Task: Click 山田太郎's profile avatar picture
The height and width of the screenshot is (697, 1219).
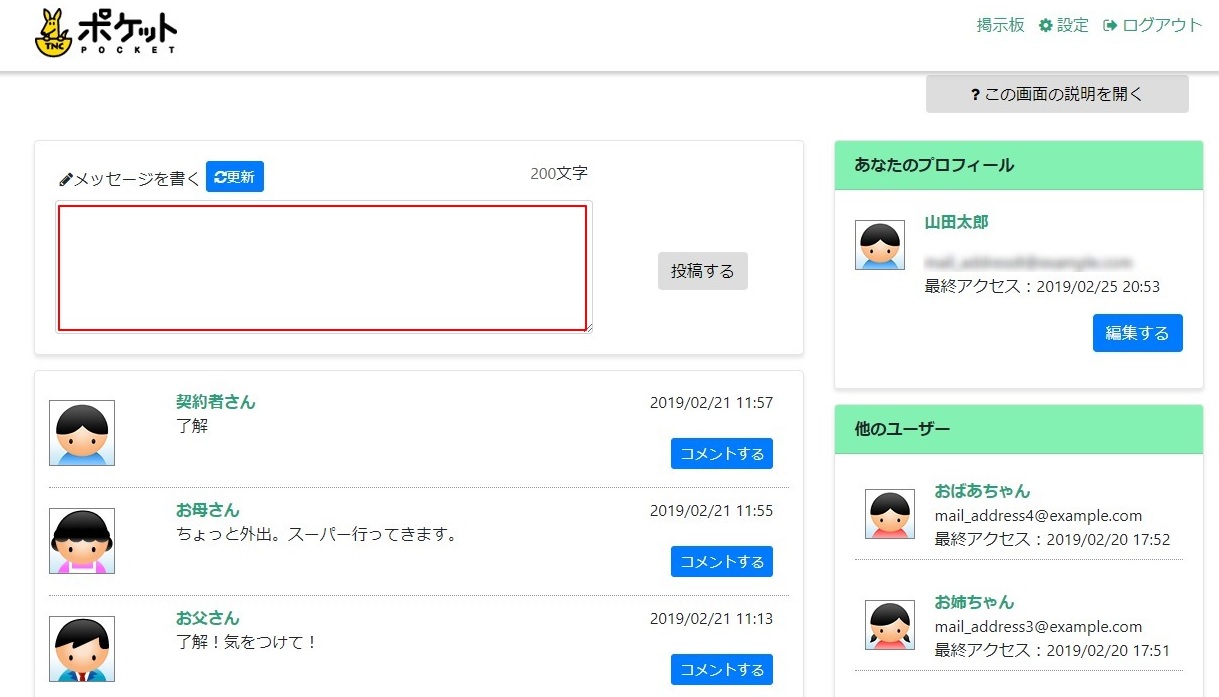Action: coord(880,245)
